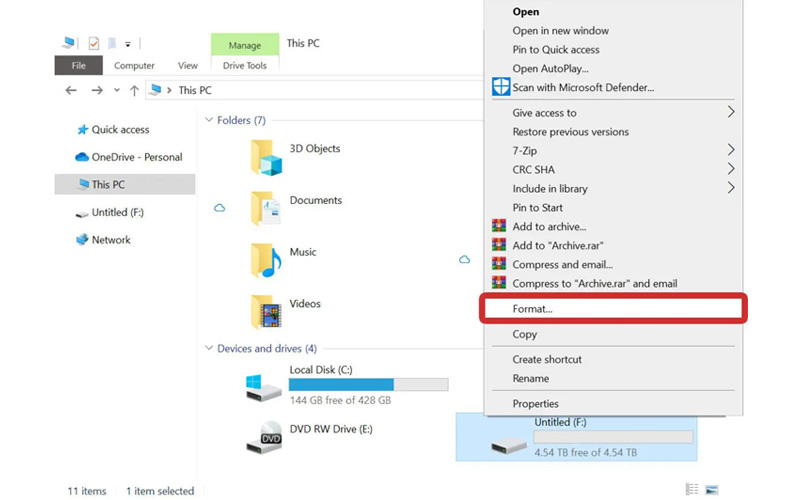Open the File tab
The image size is (800, 500).
(x=78, y=66)
